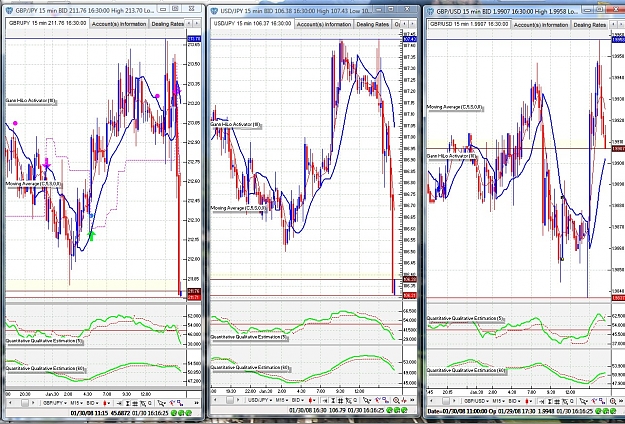Click chart scroll-left arrow in GBP/JPY window

(10, 403)
